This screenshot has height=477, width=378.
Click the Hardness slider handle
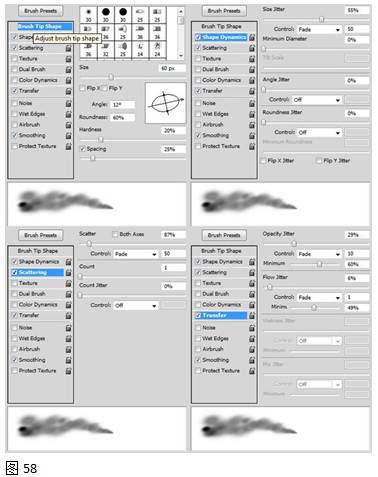click(101, 139)
